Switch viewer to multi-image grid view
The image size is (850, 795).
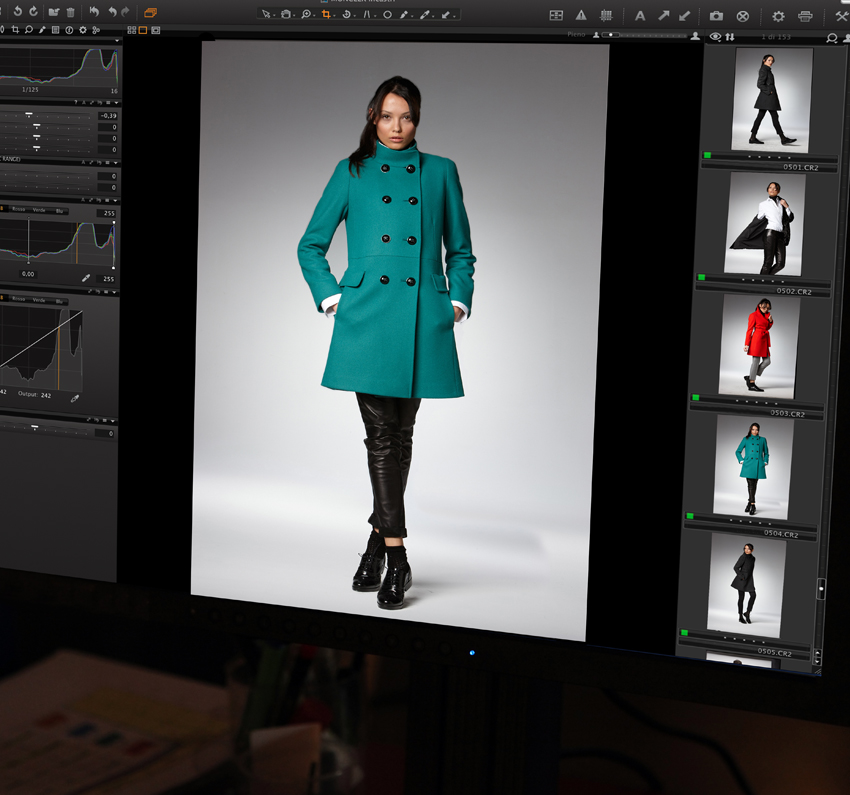coord(132,30)
